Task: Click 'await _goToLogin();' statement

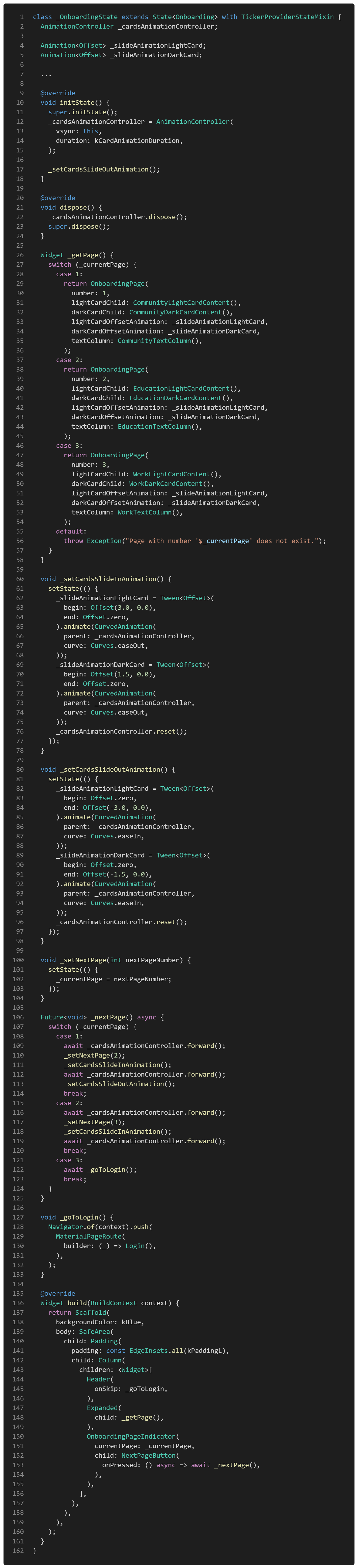Action: pyautogui.click(x=101, y=1170)
